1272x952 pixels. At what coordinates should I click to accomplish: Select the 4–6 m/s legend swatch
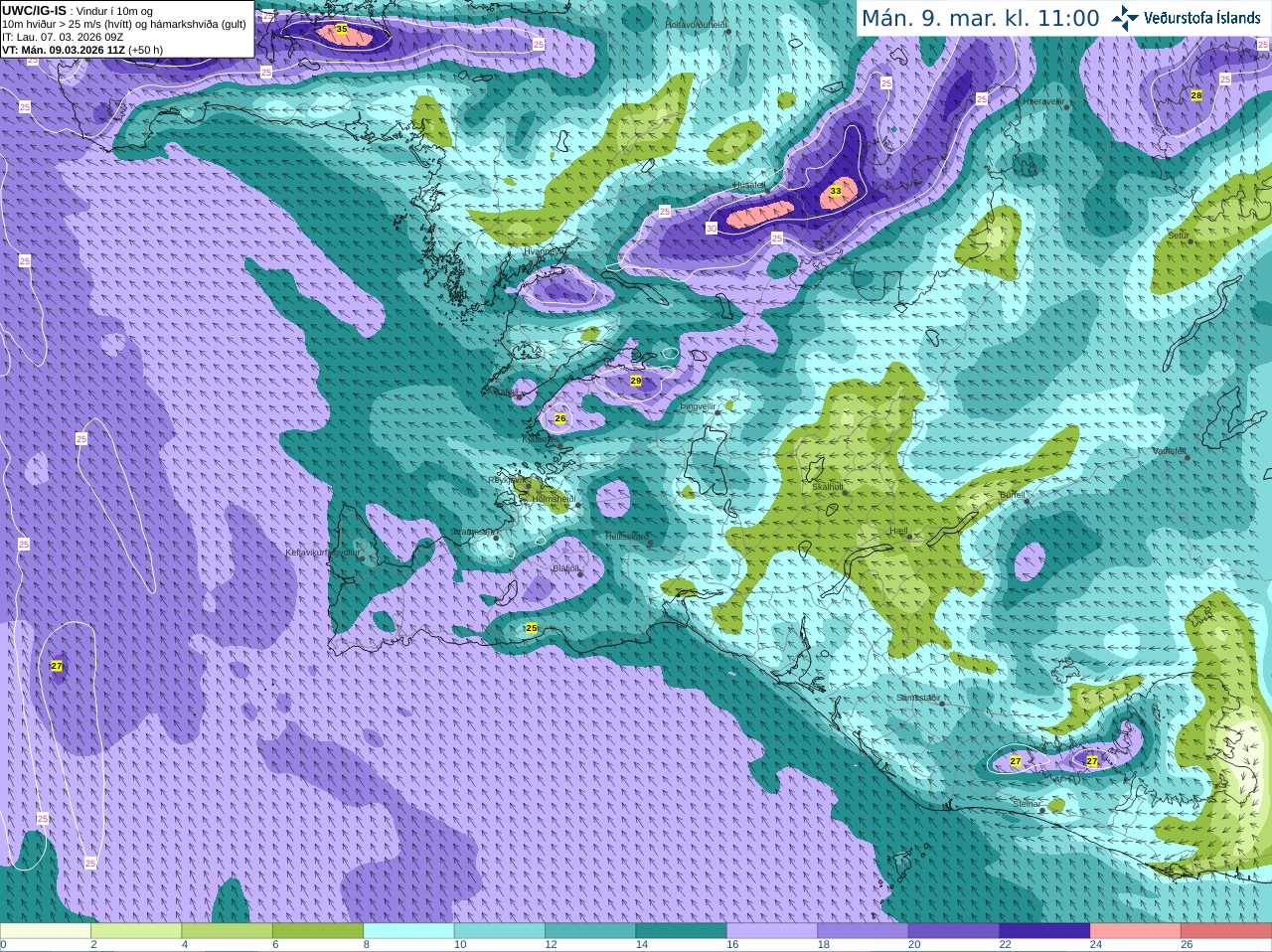tap(228, 931)
